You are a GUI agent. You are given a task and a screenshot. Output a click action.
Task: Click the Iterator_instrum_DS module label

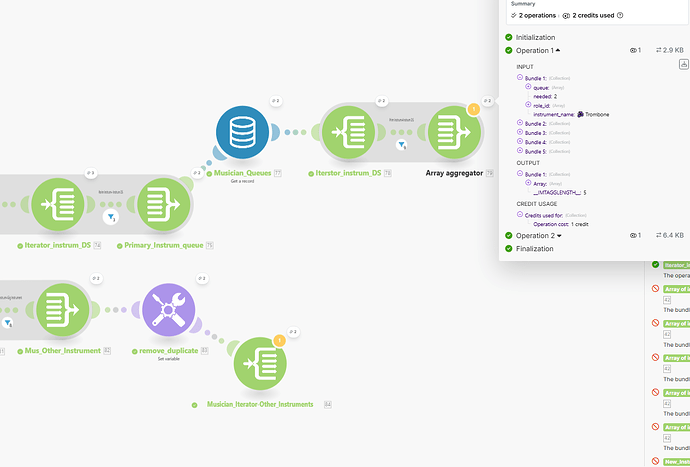pos(58,245)
